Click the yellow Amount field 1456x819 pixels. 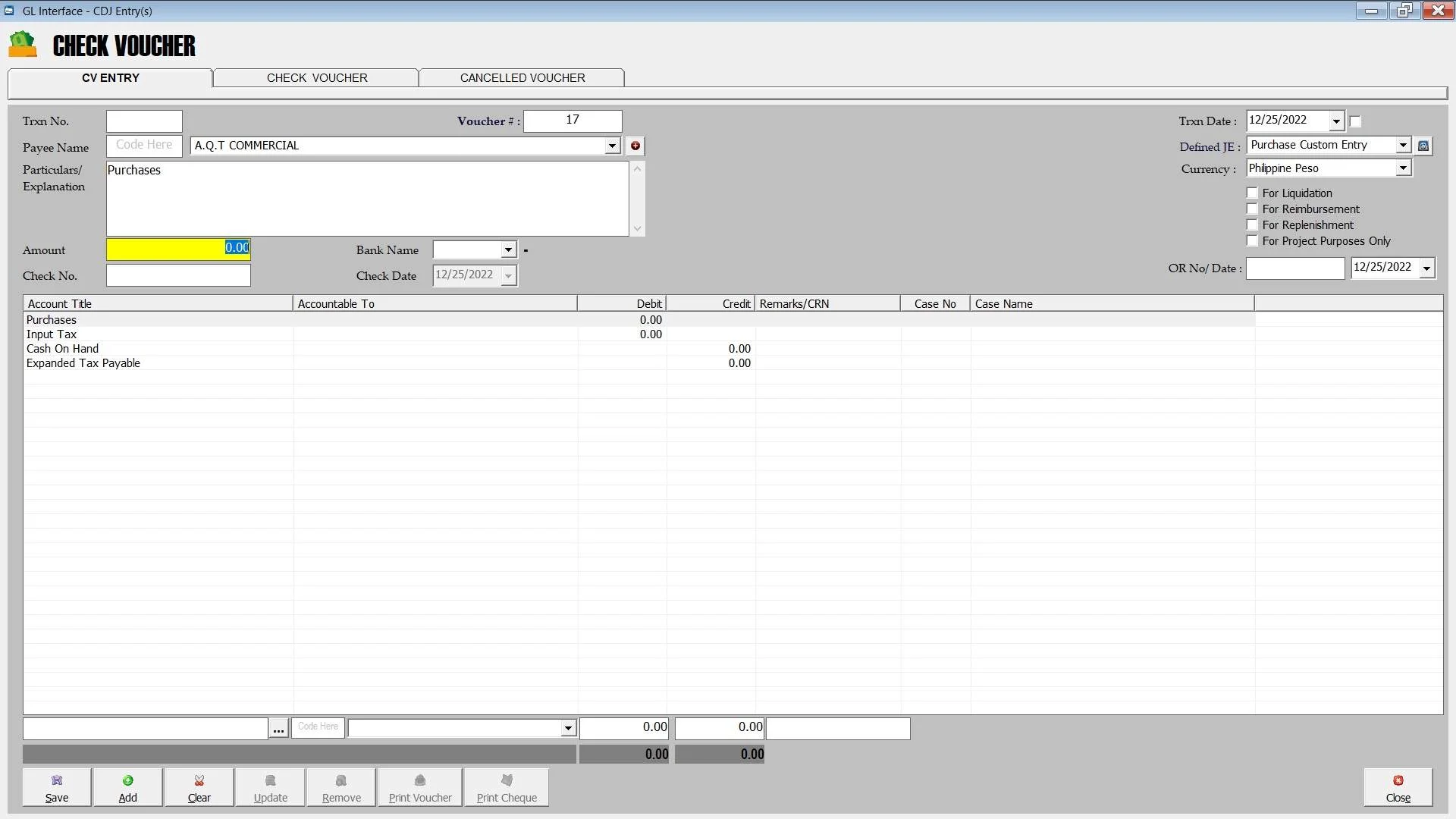[x=178, y=249]
